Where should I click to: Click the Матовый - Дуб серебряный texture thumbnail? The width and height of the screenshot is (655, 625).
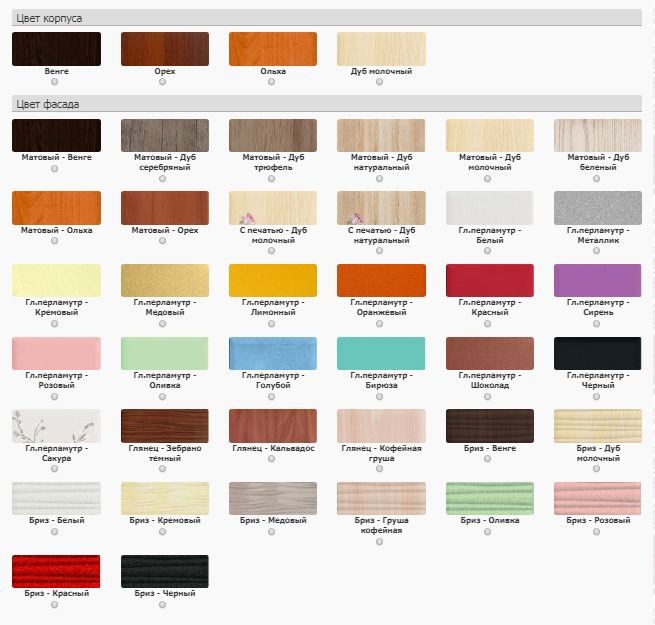(x=164, y=135)
